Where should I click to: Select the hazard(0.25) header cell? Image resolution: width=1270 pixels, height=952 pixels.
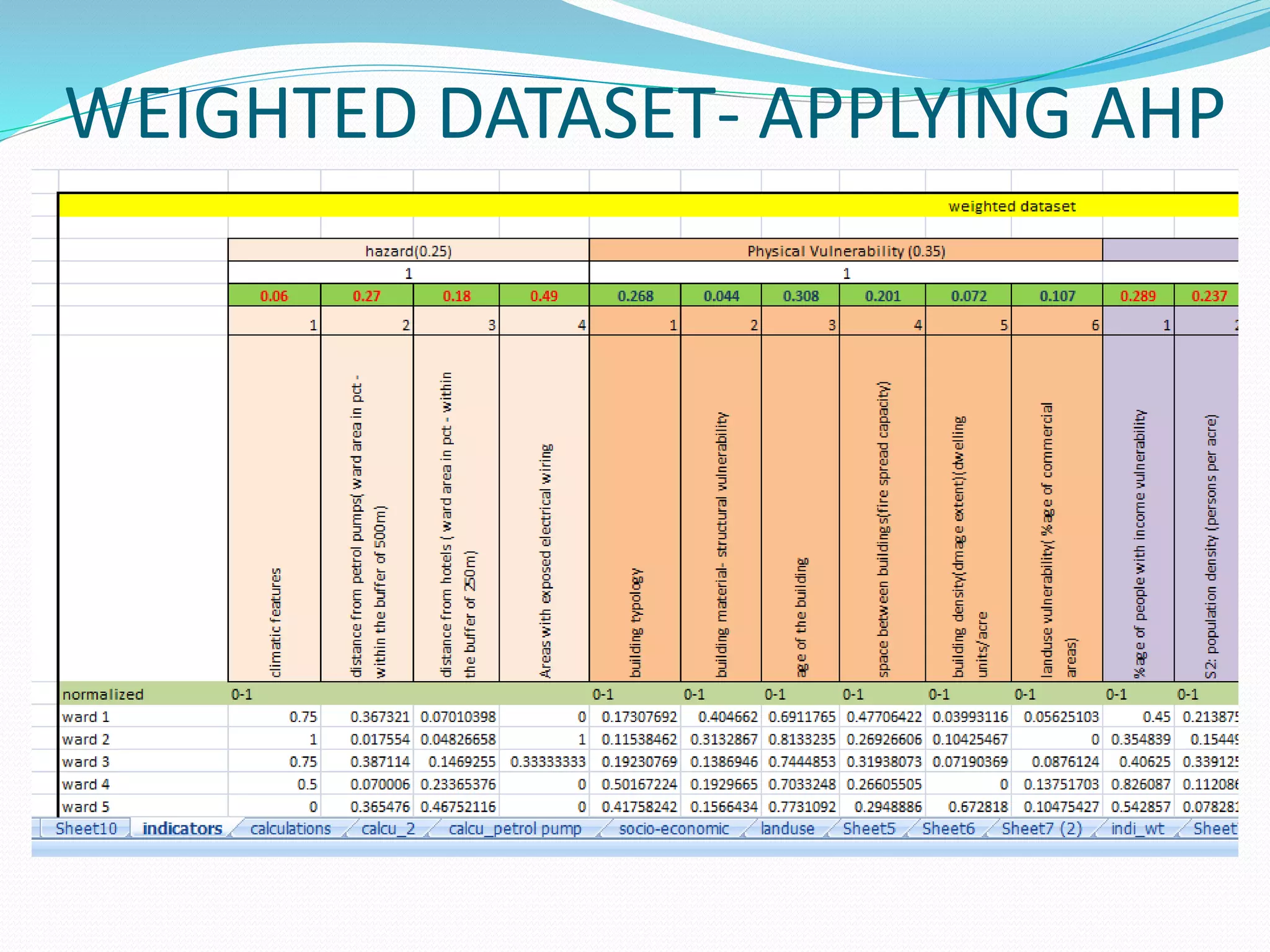(x=408, y=250)
